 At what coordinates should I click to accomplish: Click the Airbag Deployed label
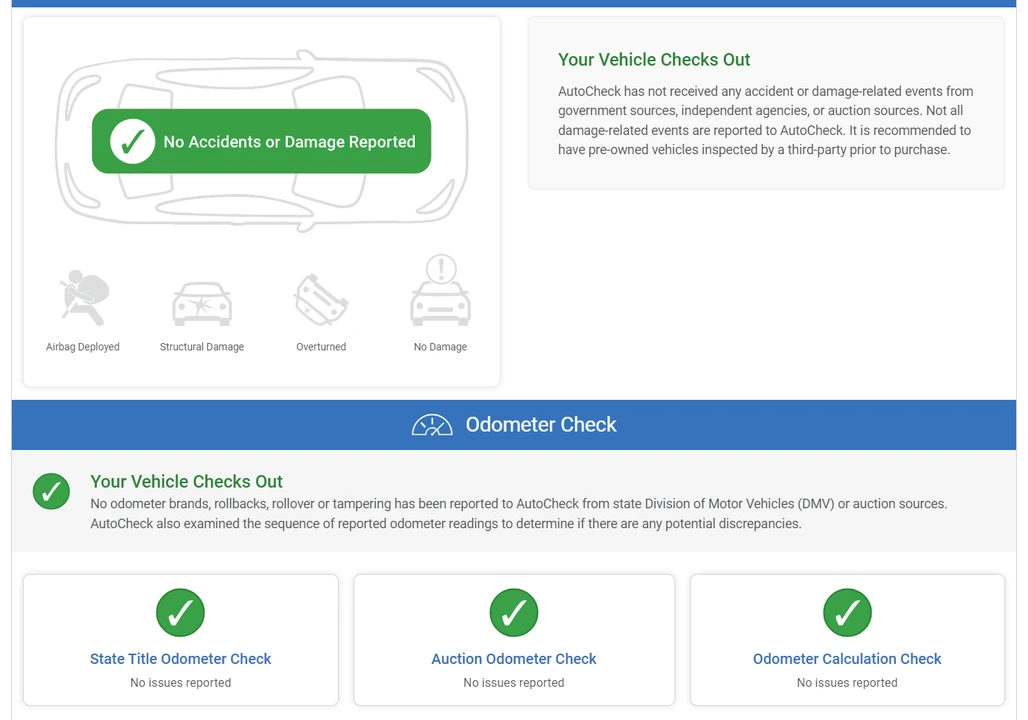[x=83, y=347]
